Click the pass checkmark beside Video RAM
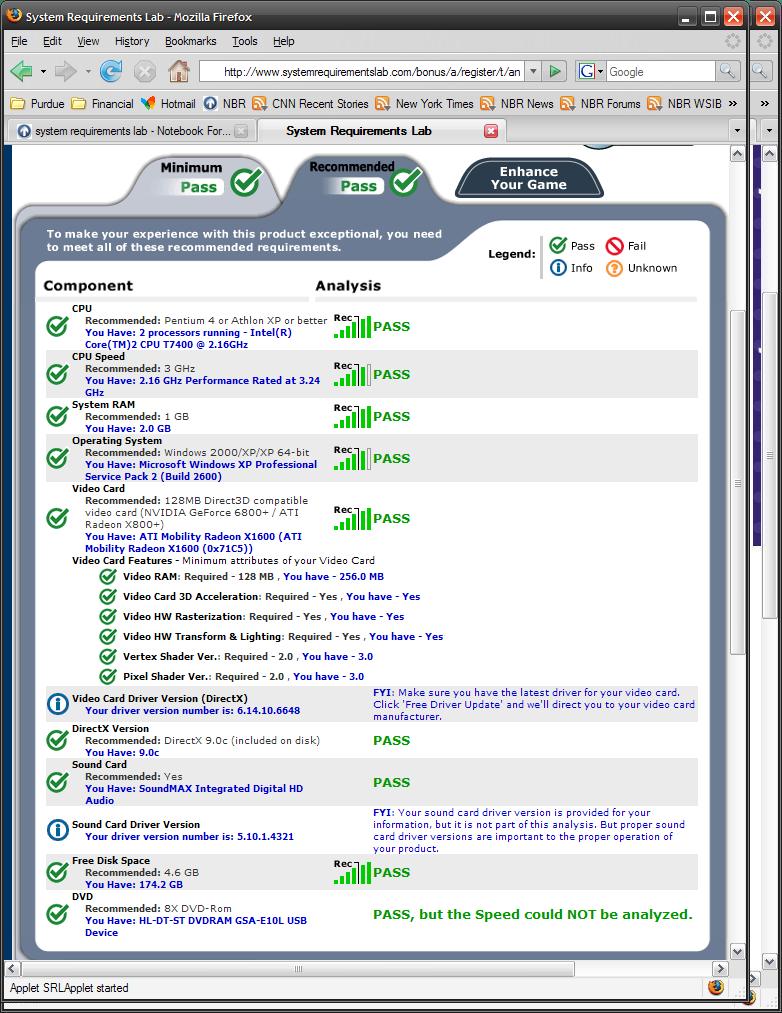This screenshot has width=782, height=1013. 108,576
